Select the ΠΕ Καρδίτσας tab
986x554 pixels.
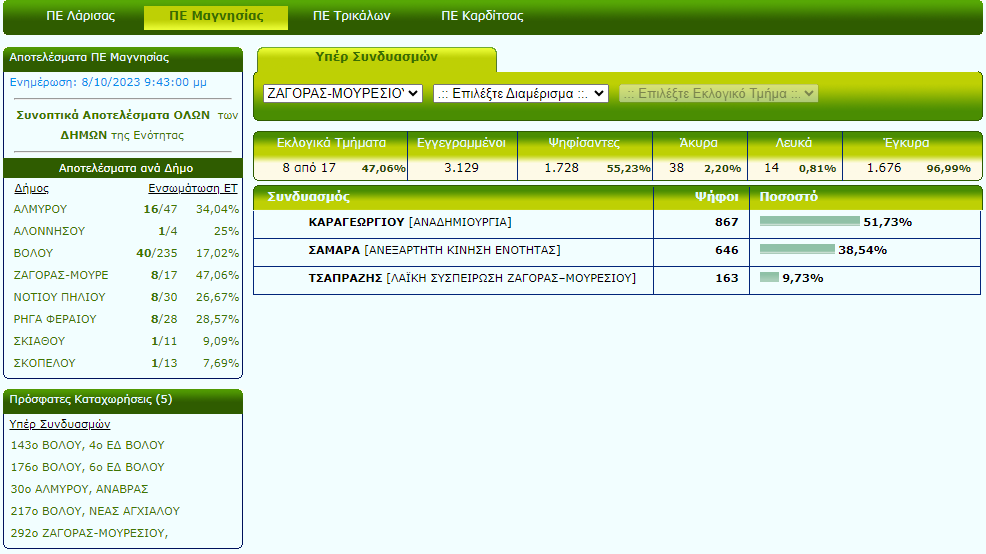[x=482, y=17]
